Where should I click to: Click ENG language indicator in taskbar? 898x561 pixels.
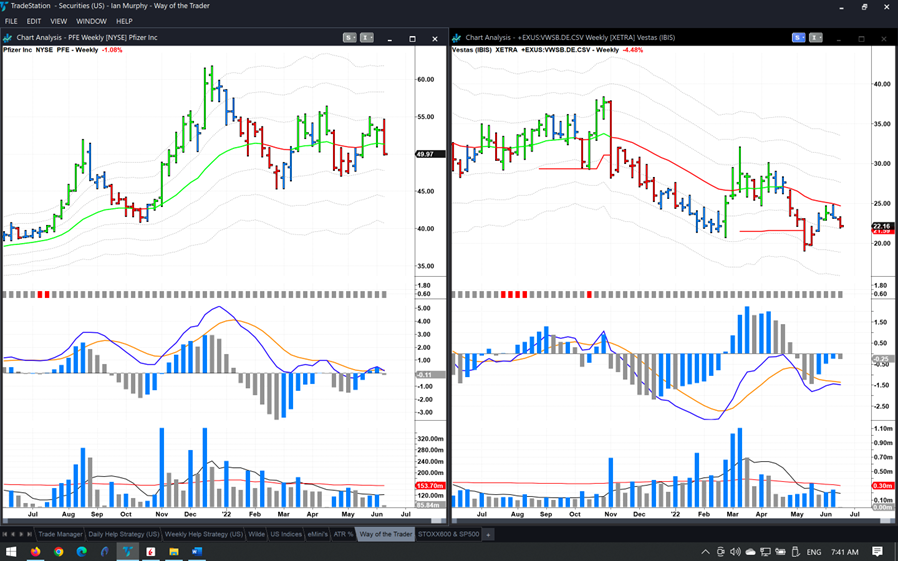point(814,552)
